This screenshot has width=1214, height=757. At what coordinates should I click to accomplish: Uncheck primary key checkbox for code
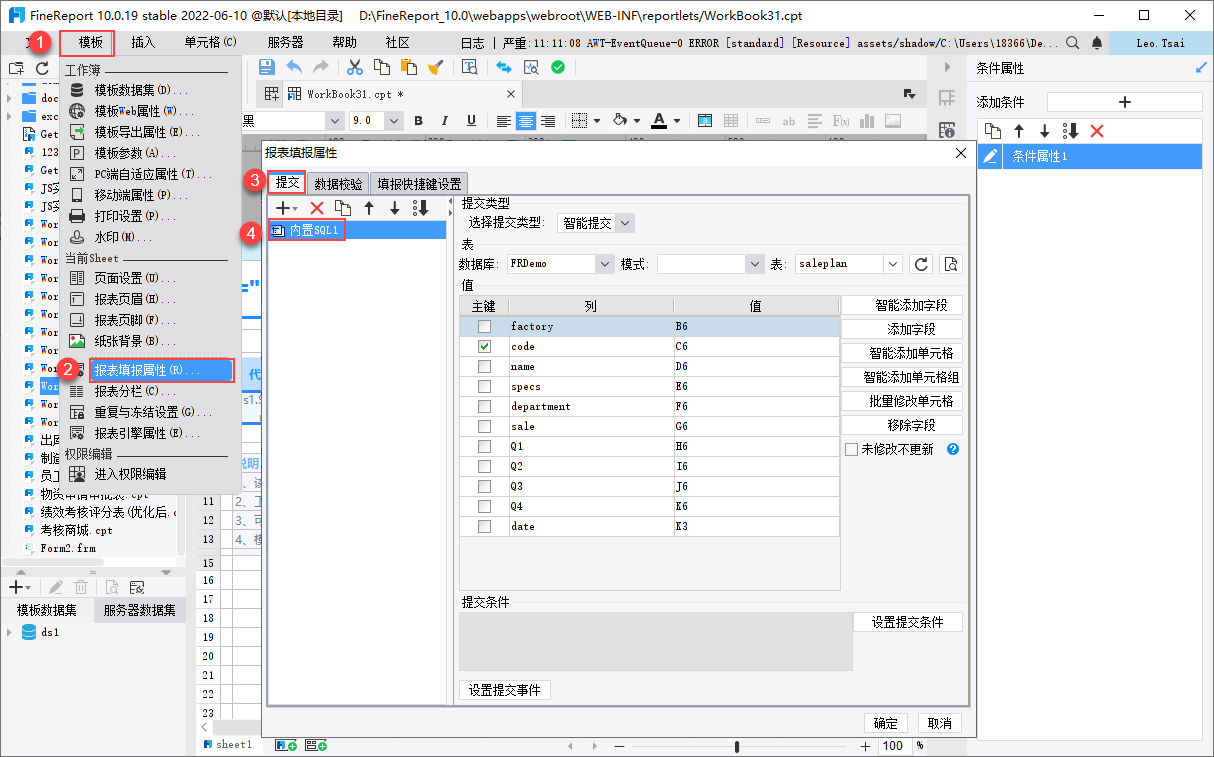click(485, 346)
